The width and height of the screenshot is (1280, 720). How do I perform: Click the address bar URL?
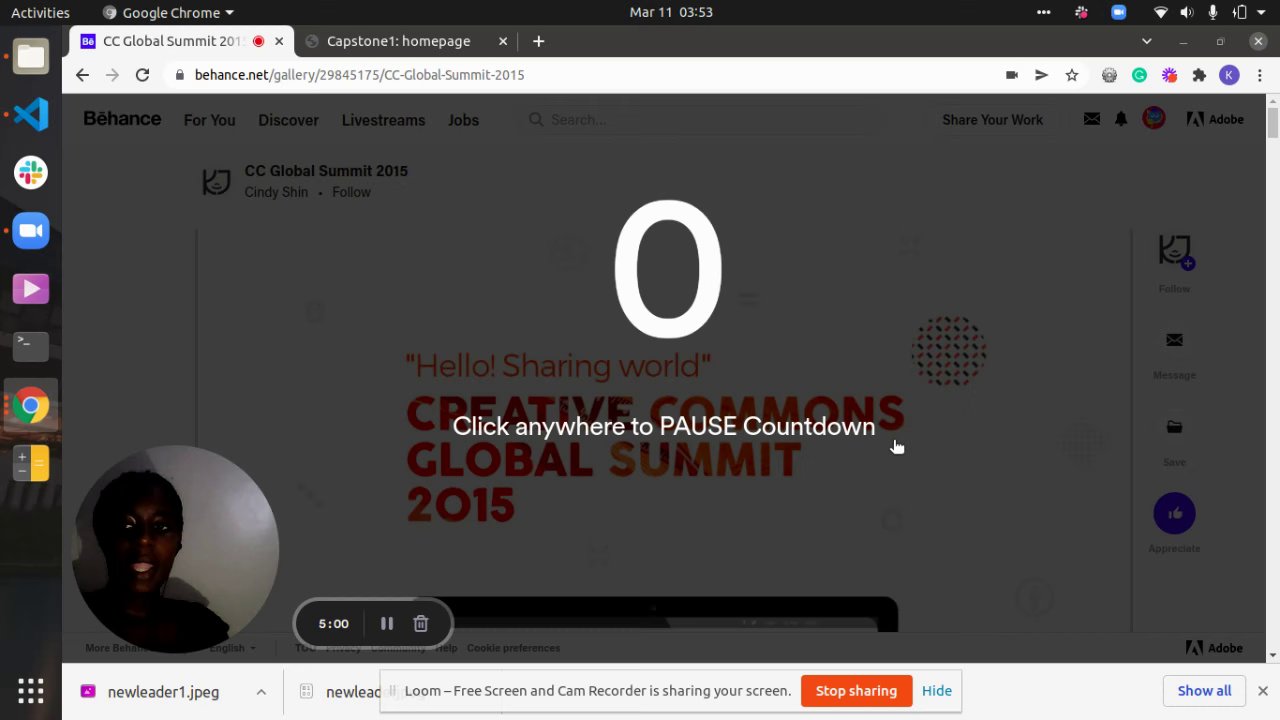359,75
